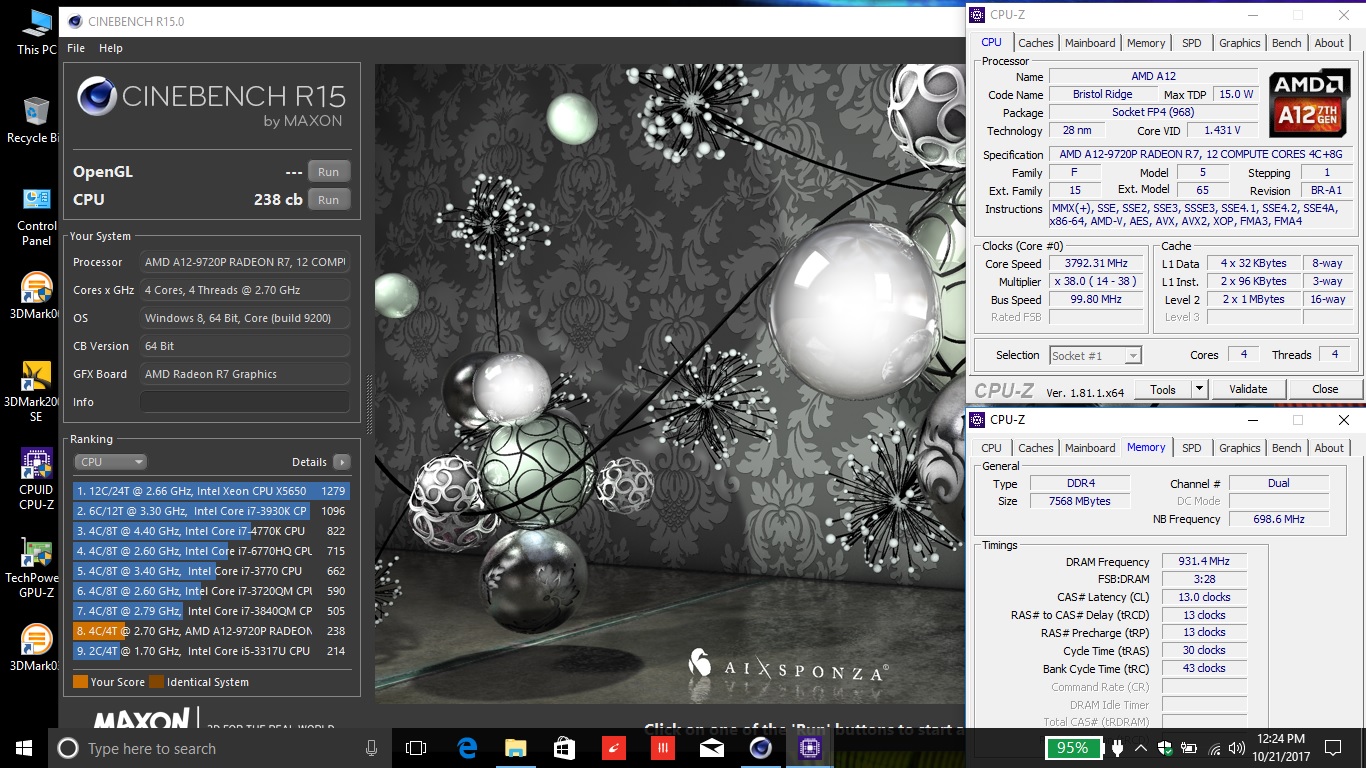The height and width of the screenshot is (768, 1366).
Task: Select the i7-6770HQ ranking entry
Action: pos(211,551)
